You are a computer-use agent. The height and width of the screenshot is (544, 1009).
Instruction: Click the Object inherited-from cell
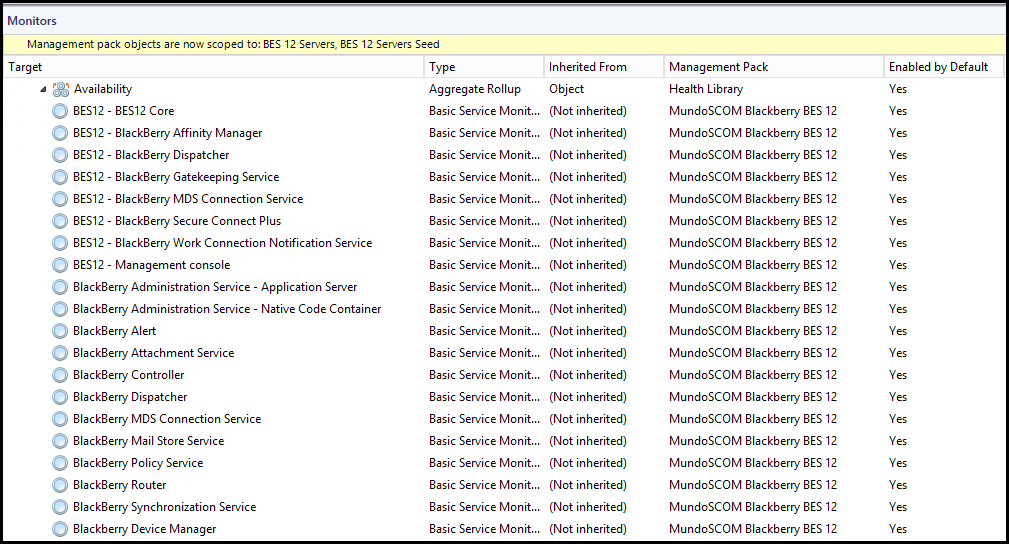coord(566,89)
